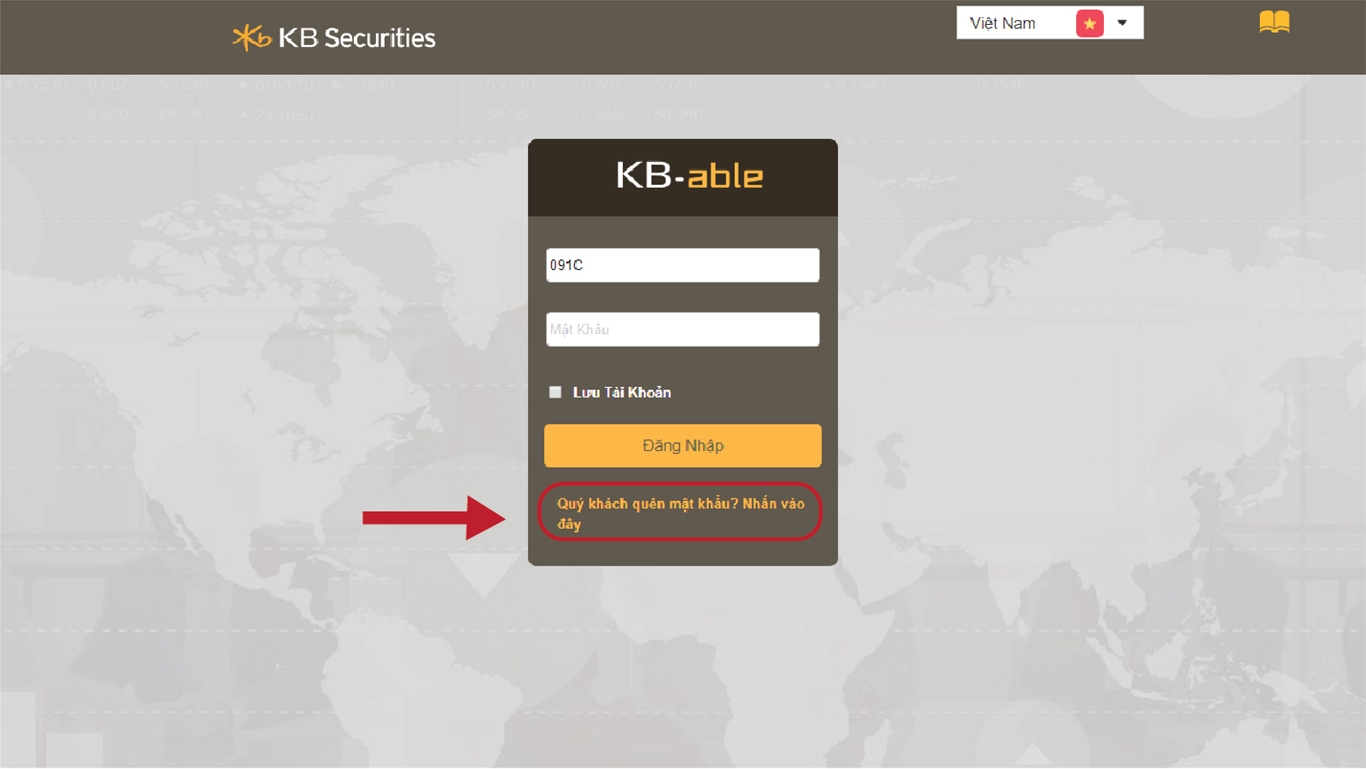Focus the account field containing 091C

tap(683, 265)
